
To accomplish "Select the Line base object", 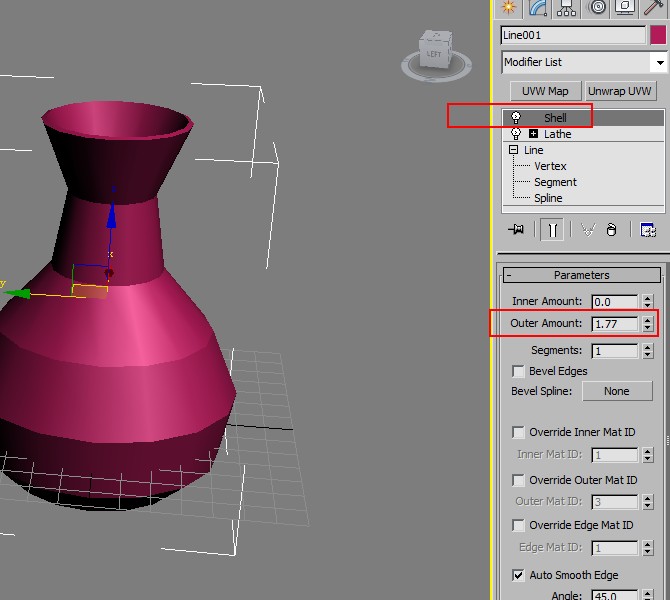I will [x=533, y=150].
